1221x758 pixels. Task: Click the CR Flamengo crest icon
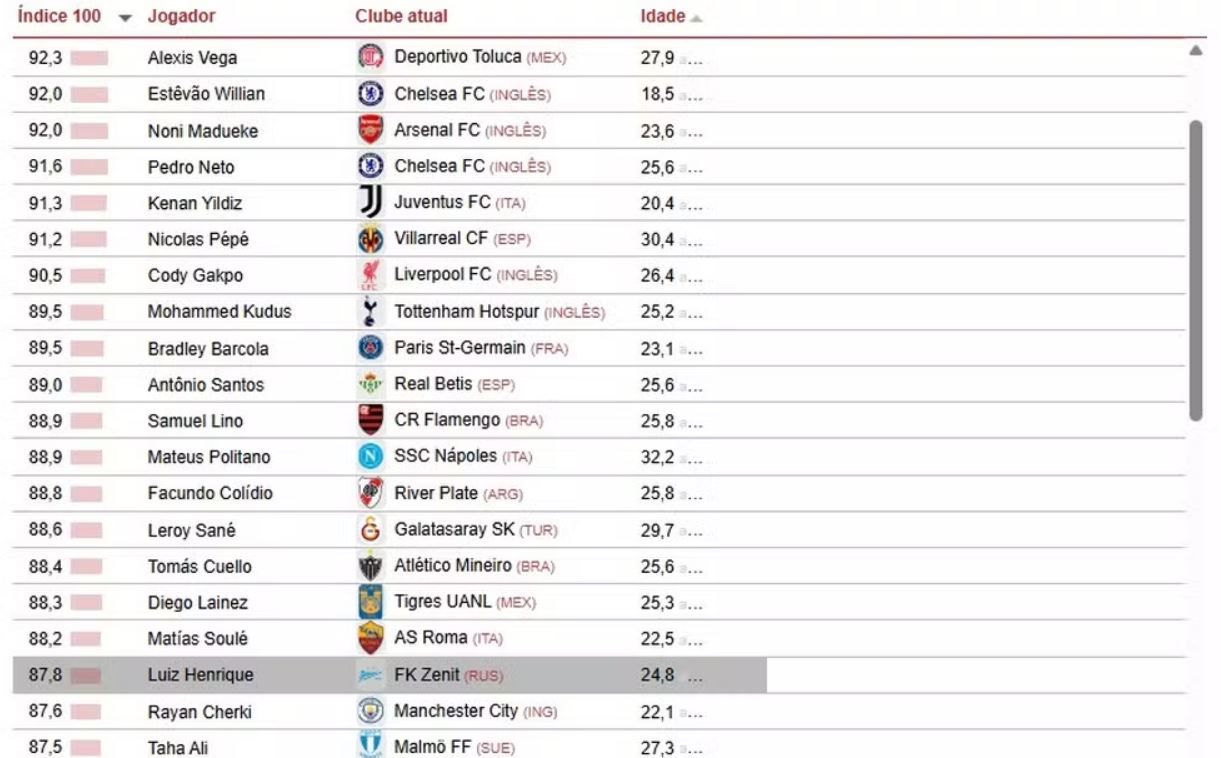coord(371,420)
